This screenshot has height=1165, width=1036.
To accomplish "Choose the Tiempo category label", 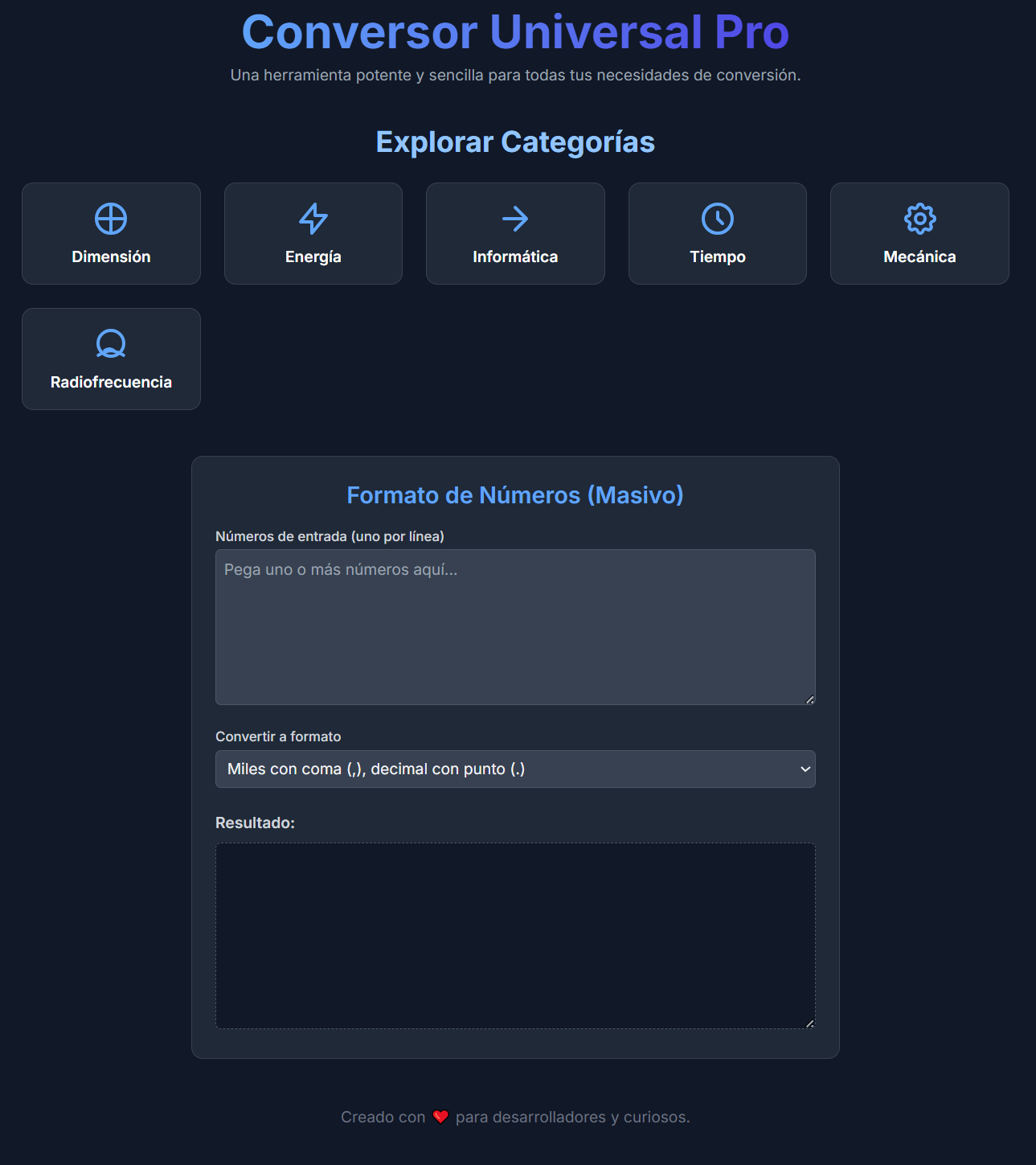I will [718, 256].
